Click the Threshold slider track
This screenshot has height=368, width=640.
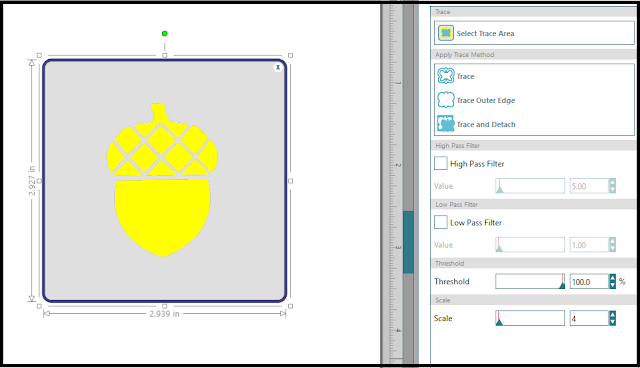coord(530,282)
